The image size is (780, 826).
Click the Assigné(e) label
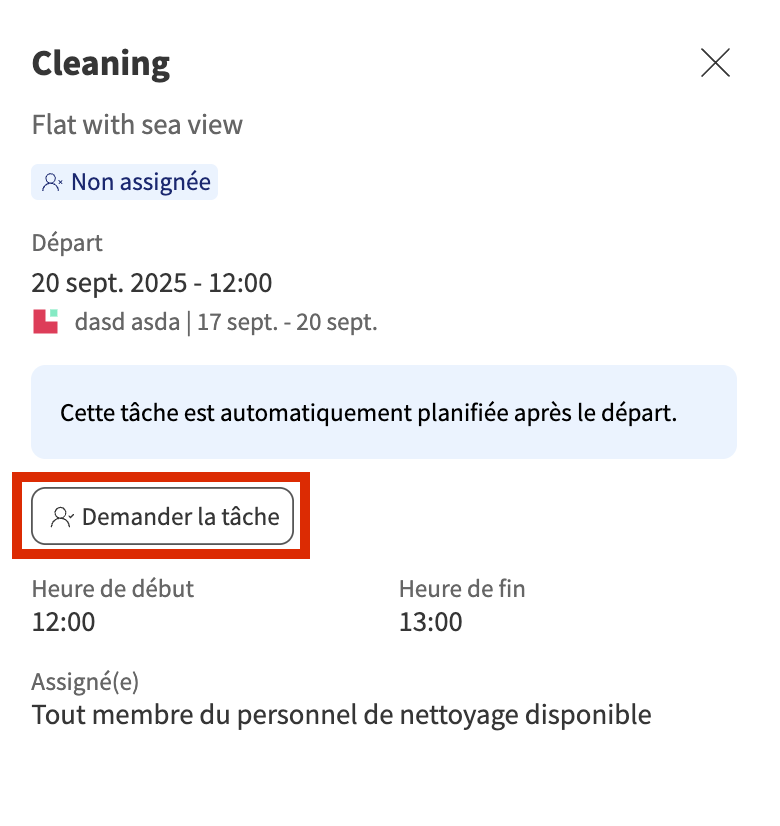pos(85,682)
